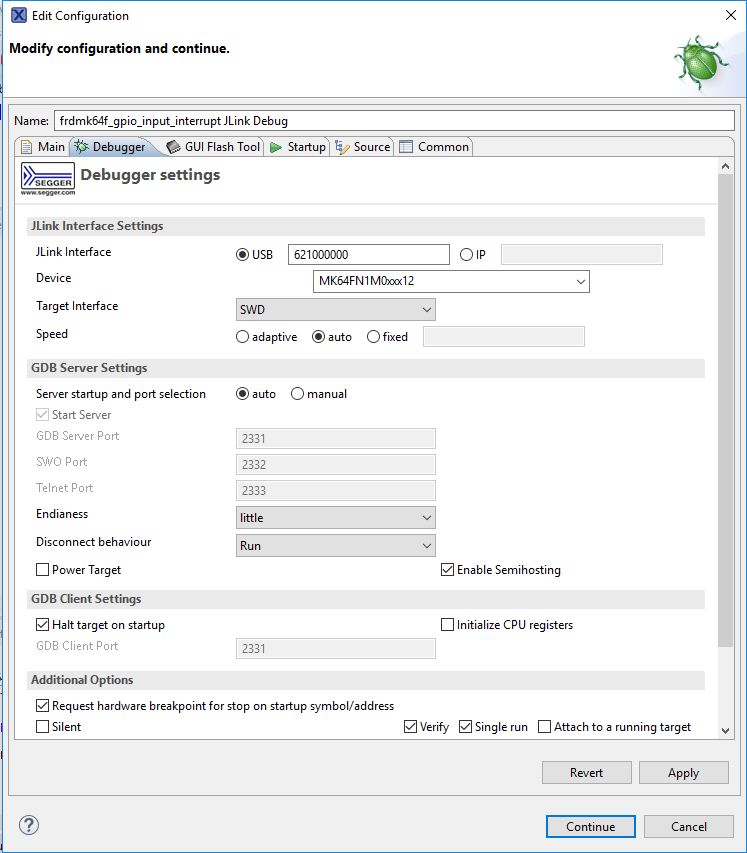747x853 pixels.
Task: Open the Target Interface SWD dropdown
Action: click(x=336, y=310)
